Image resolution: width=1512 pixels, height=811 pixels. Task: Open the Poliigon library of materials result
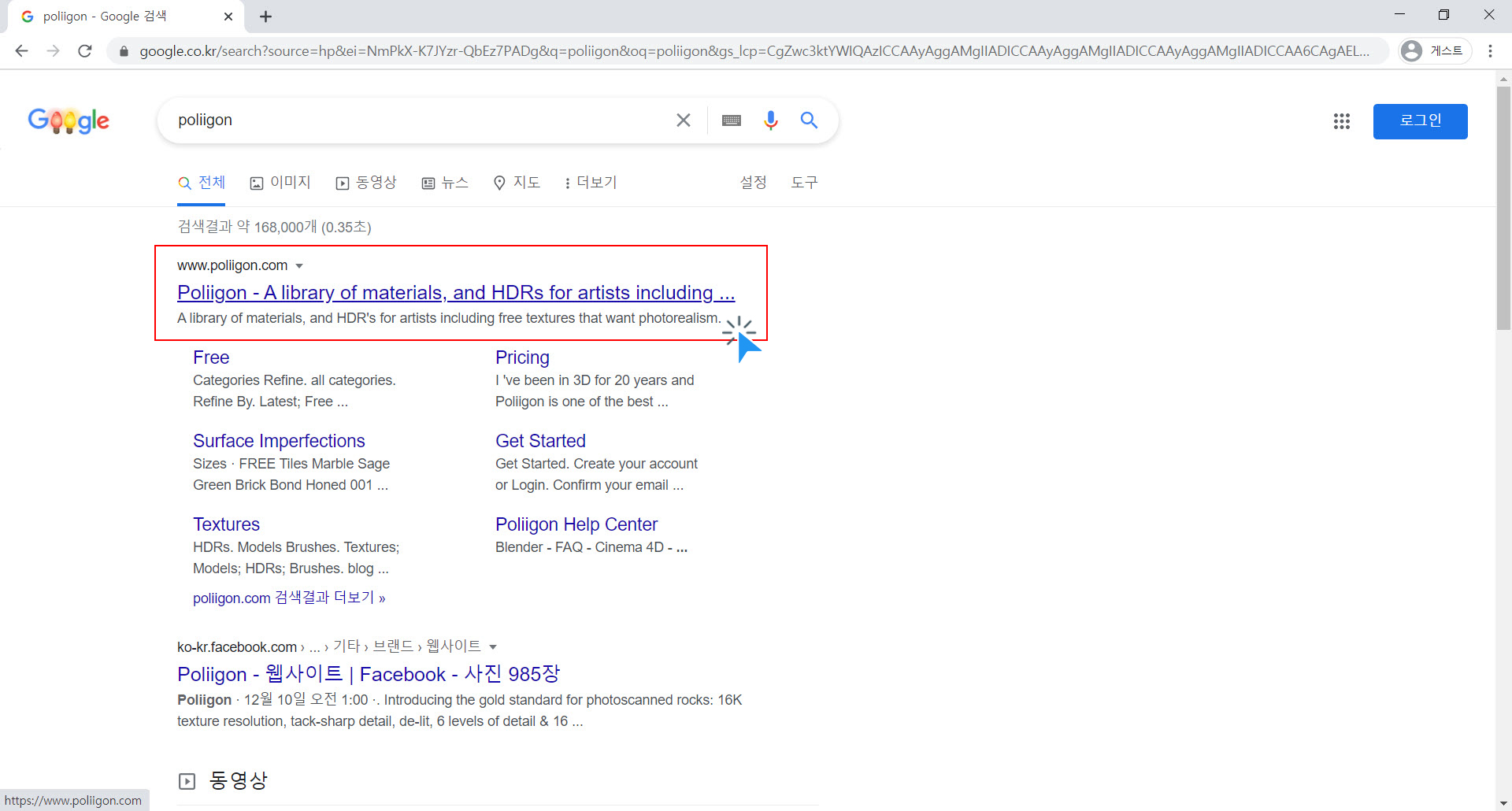click(456, 293)
